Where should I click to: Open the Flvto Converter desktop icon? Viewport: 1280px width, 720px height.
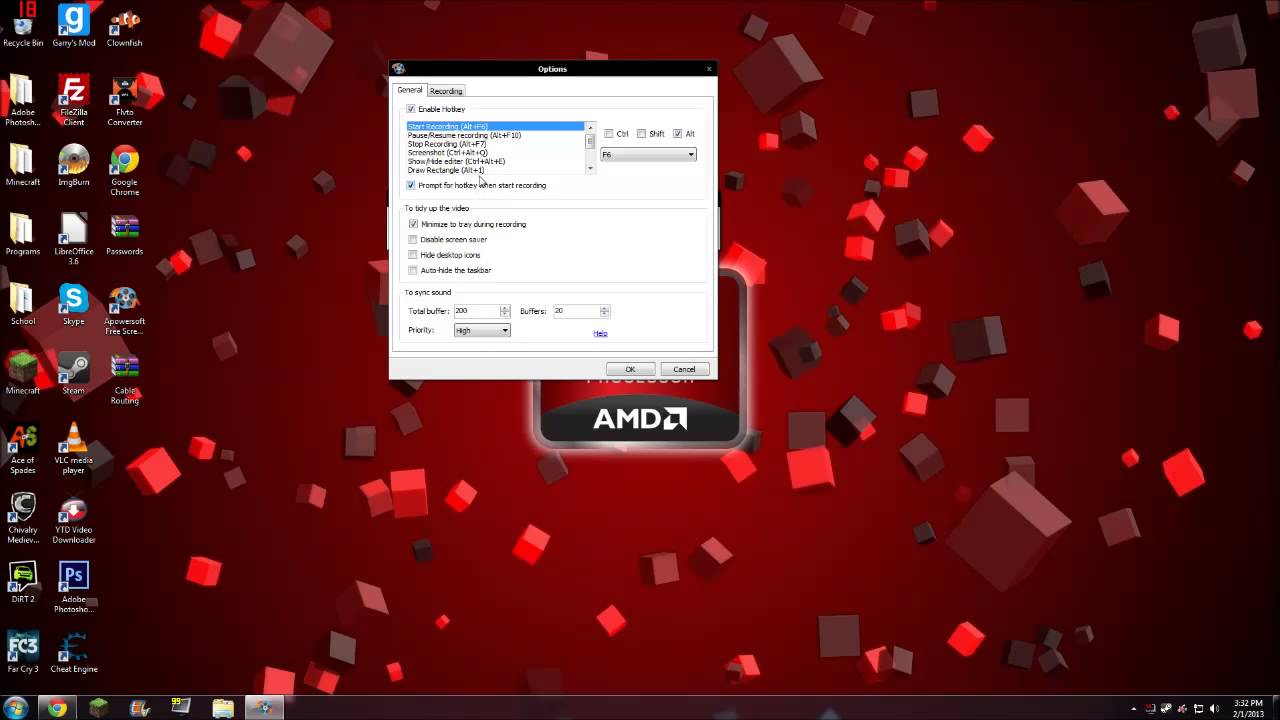click(124, 100)
